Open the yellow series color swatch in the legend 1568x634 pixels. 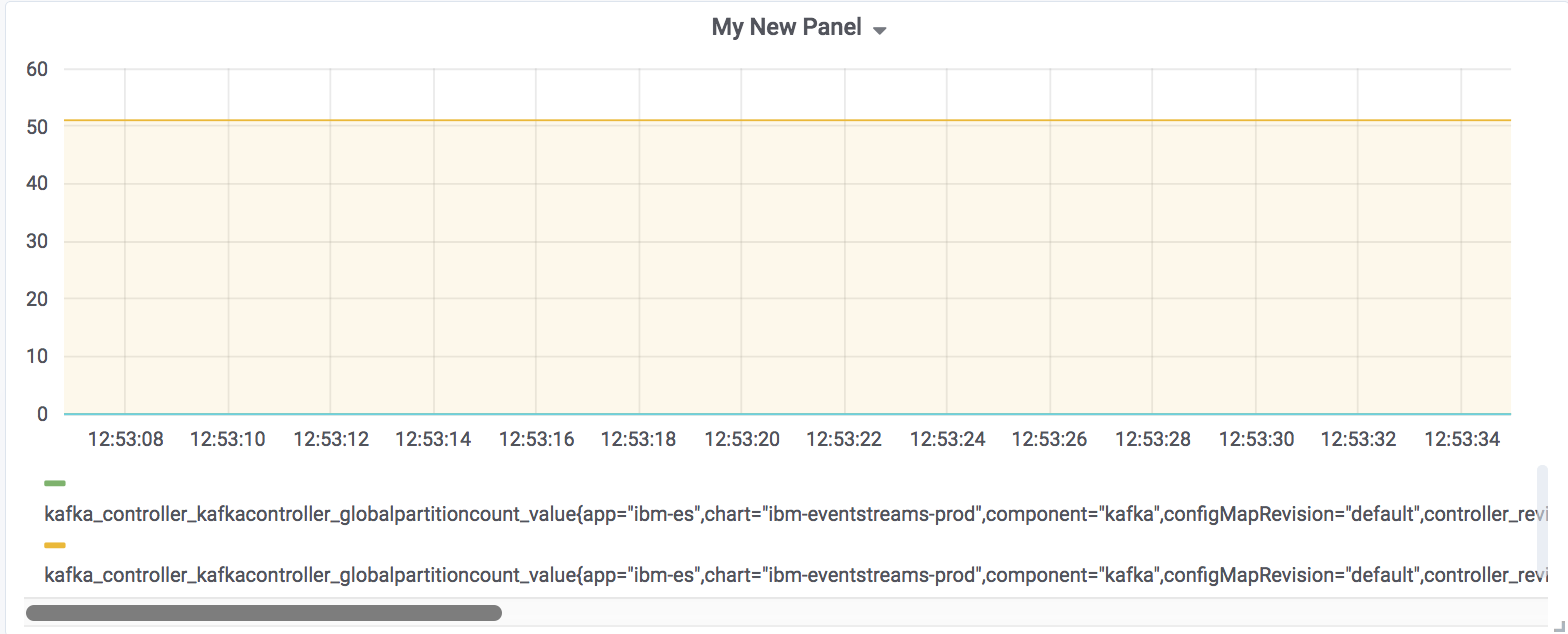pos(55,545)
